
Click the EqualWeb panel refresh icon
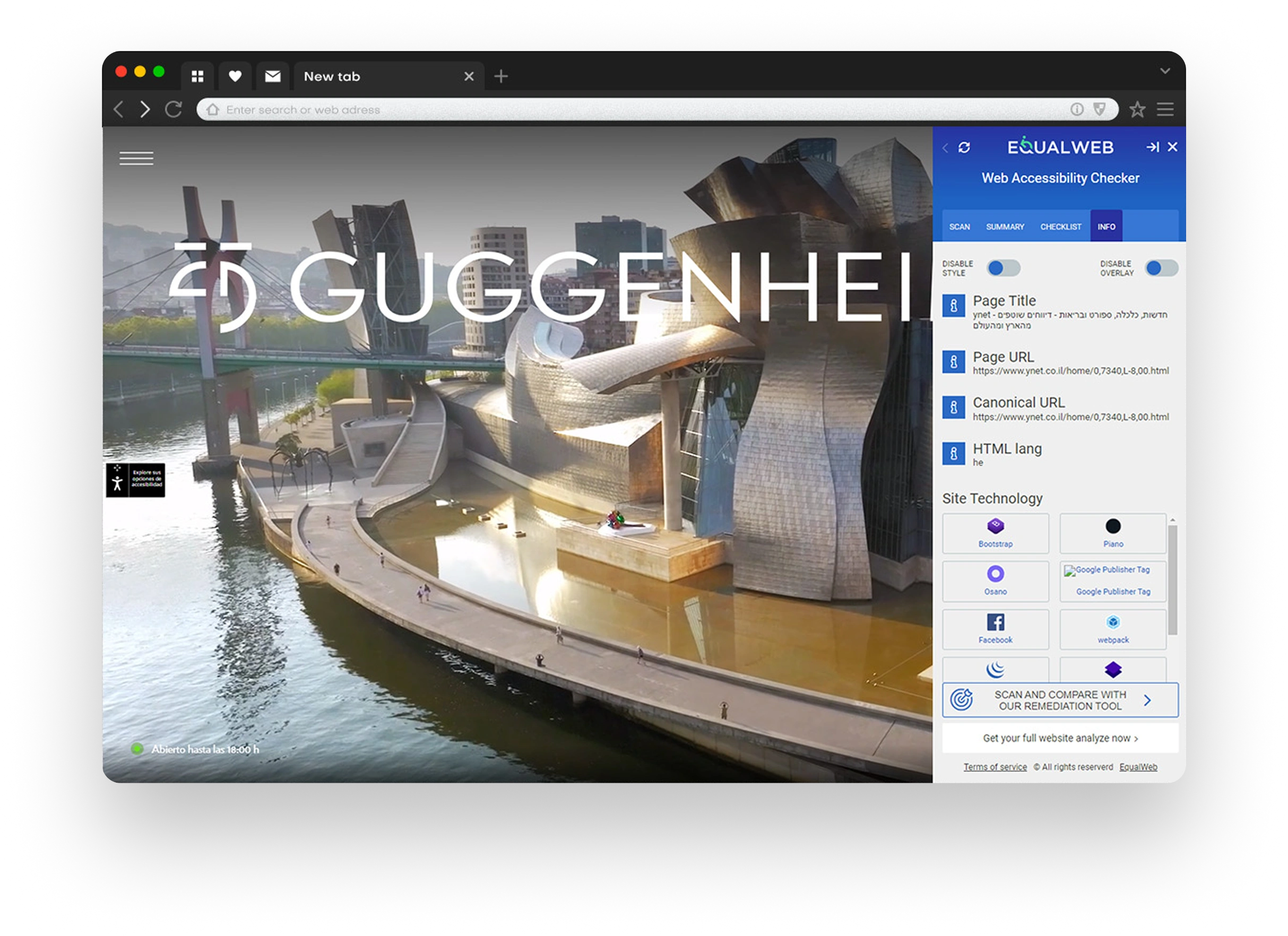click(964, 148)
